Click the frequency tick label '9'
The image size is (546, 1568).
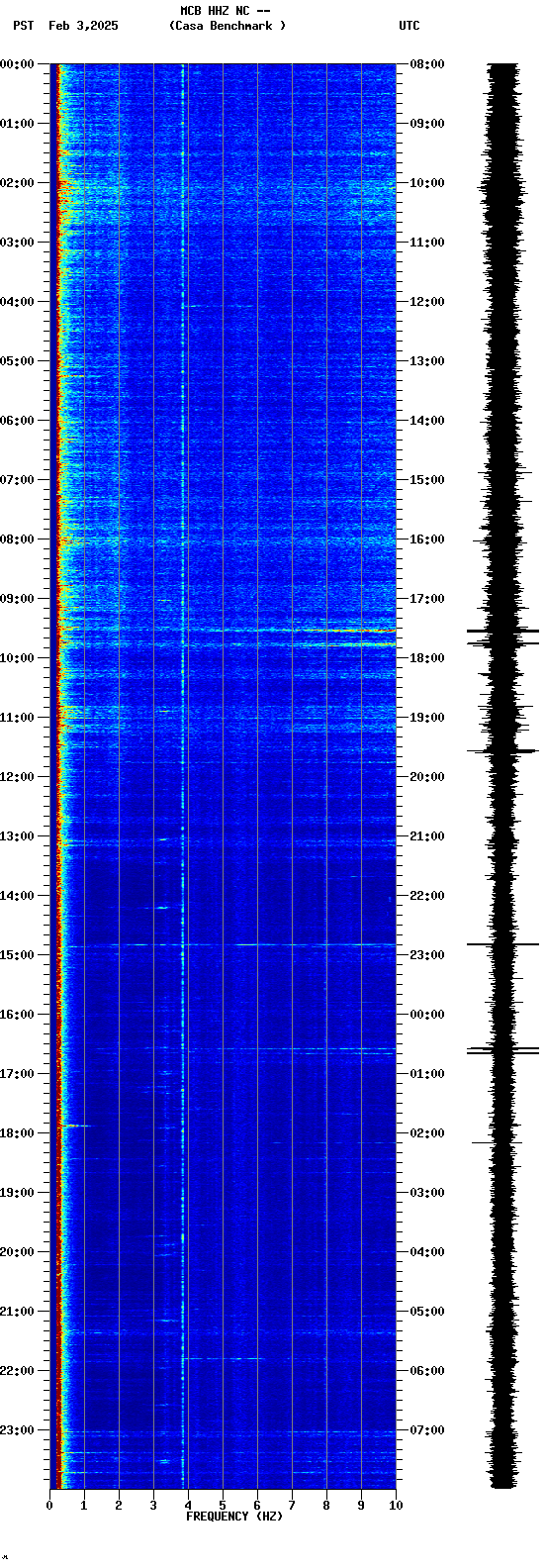tap(361, 1506)
